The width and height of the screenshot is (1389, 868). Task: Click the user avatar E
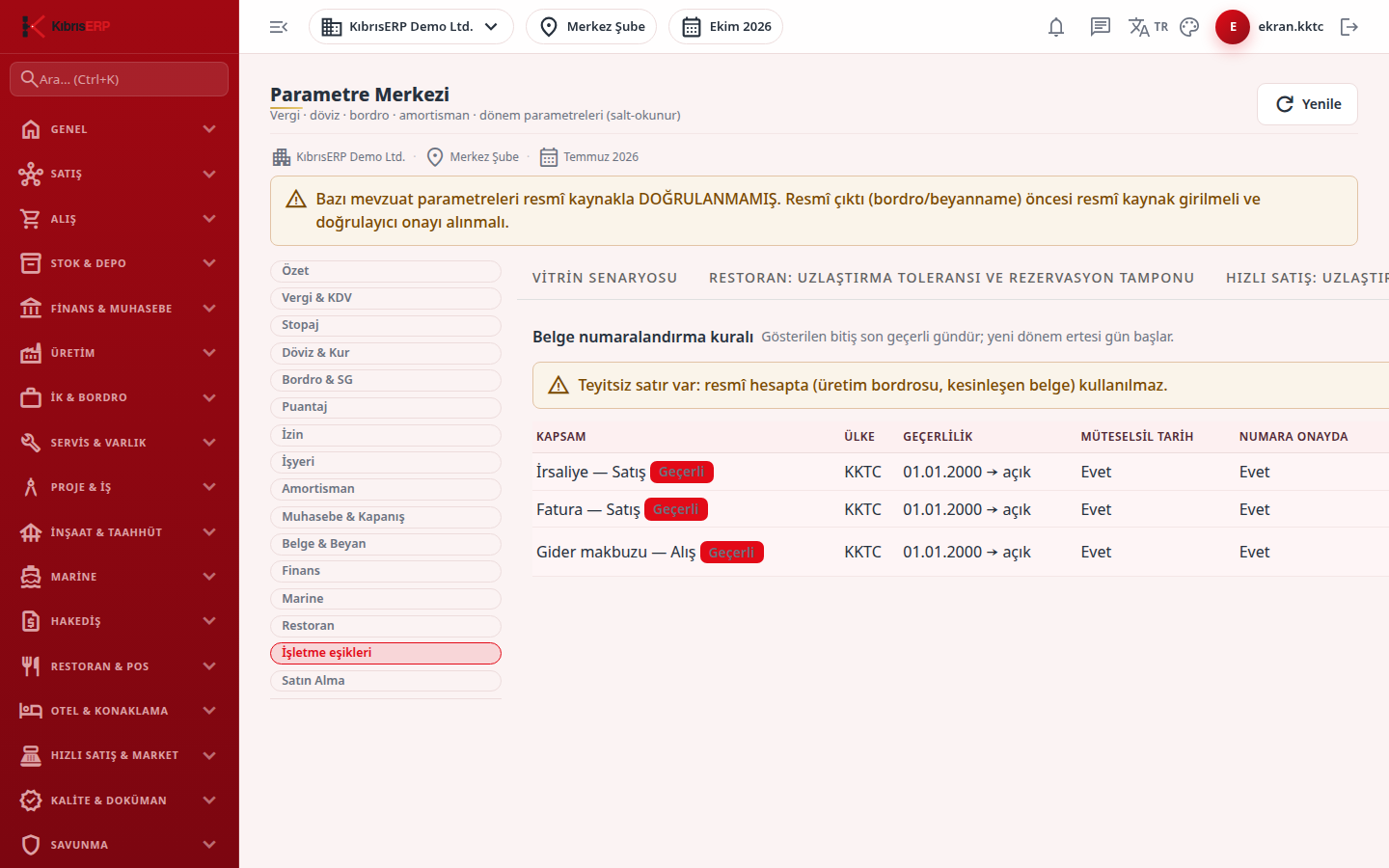(1233, 27)
